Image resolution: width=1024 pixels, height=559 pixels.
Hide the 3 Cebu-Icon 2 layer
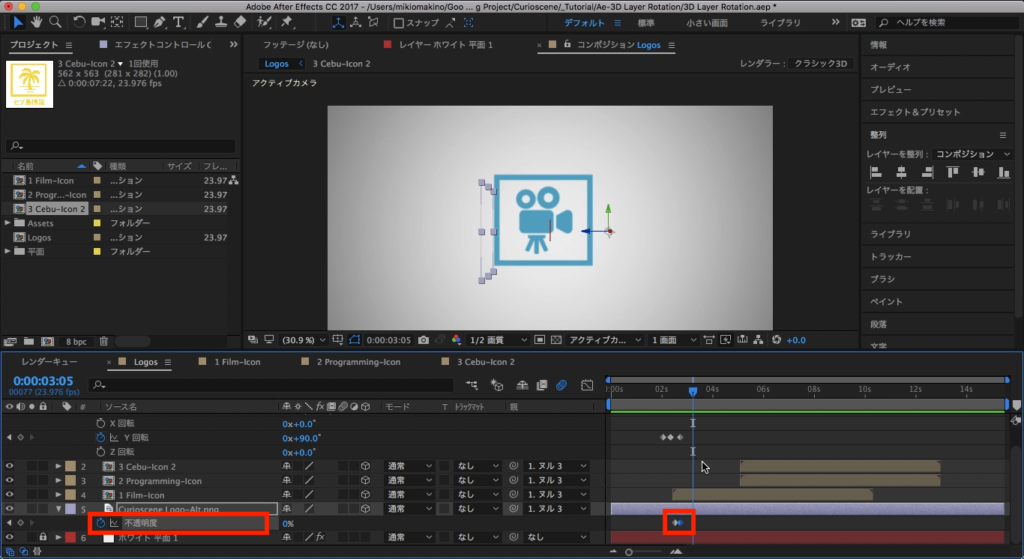[x=9, y=466]
